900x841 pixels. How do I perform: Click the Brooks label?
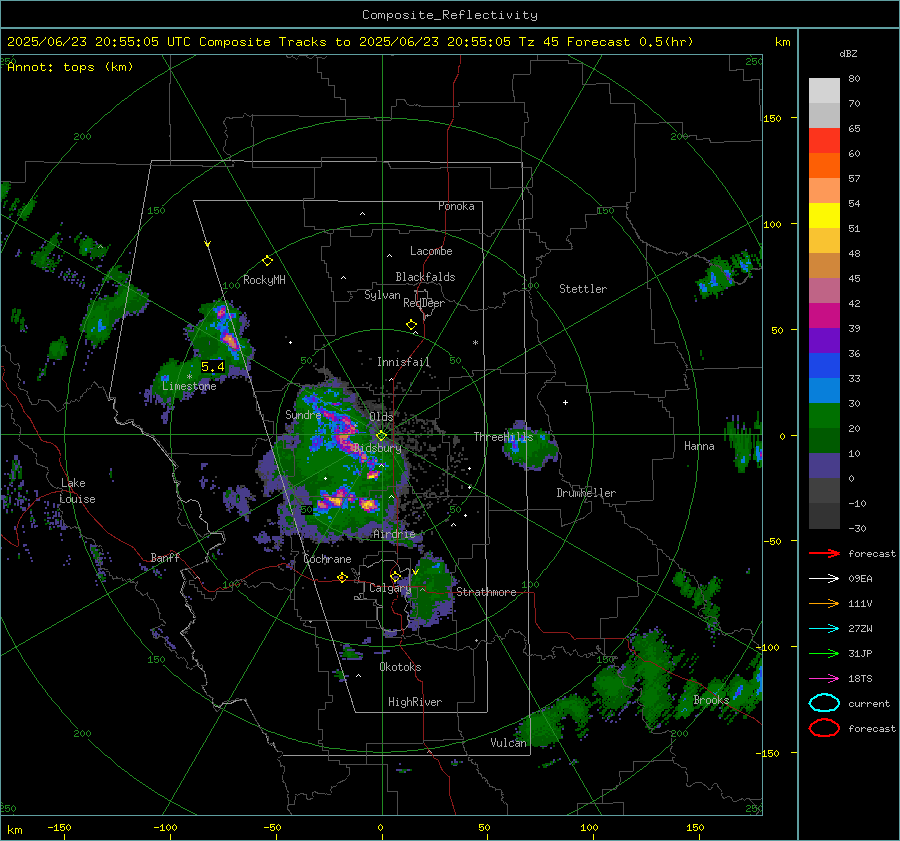click(x=711, y=700)
